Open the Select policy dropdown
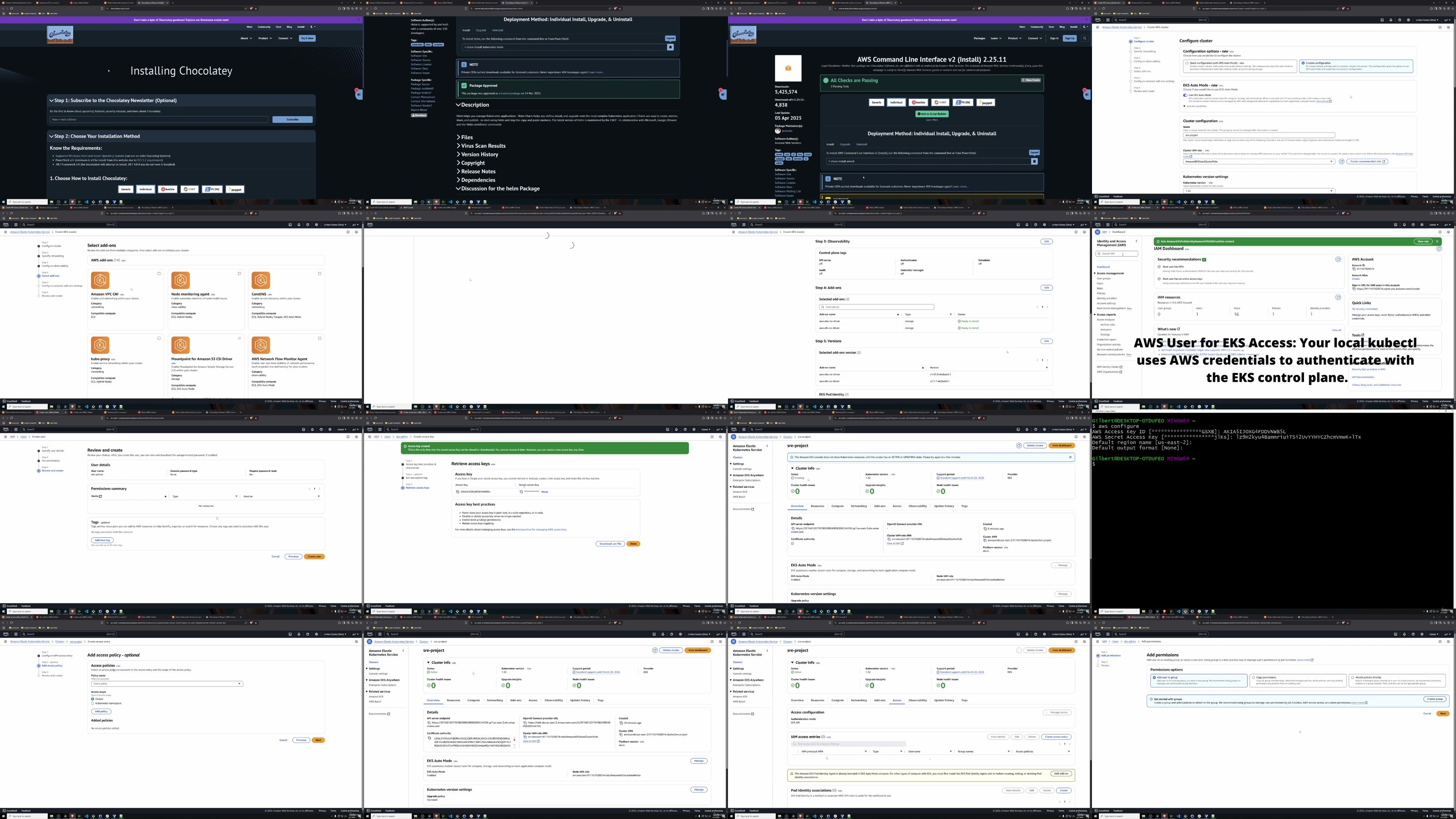Viewport: 1456px width, 819px height. point(167,684)
